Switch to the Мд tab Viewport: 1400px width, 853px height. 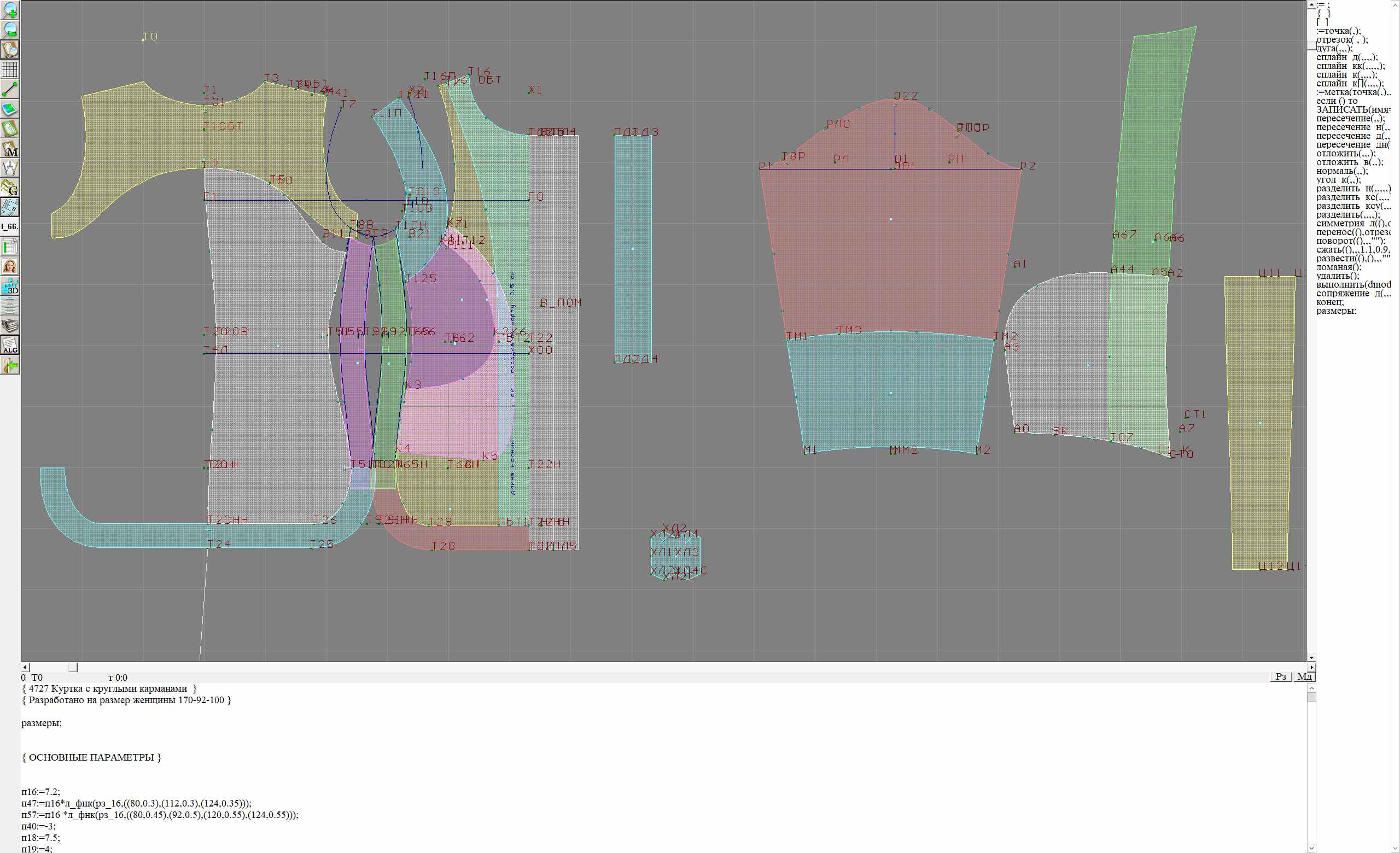coord(1304,676)
